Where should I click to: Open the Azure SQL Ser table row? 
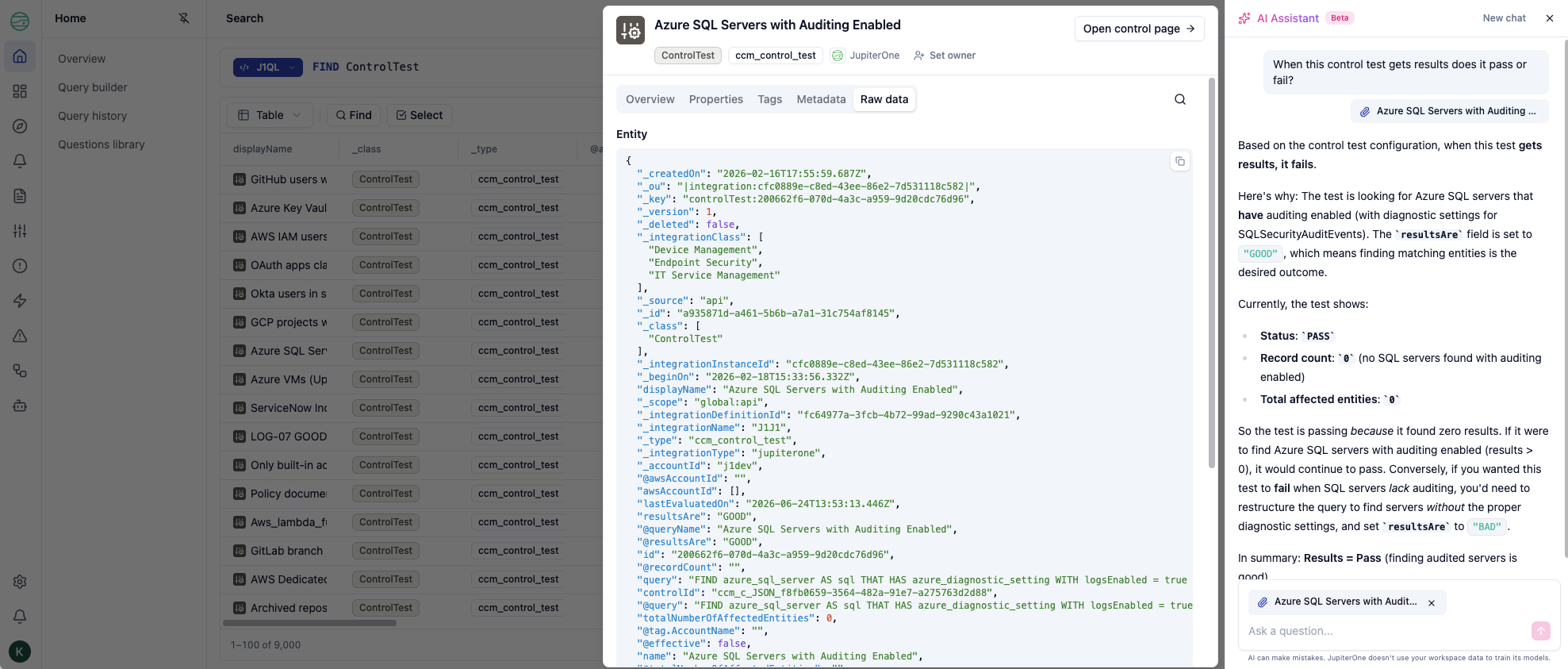(x=411, y=351)
